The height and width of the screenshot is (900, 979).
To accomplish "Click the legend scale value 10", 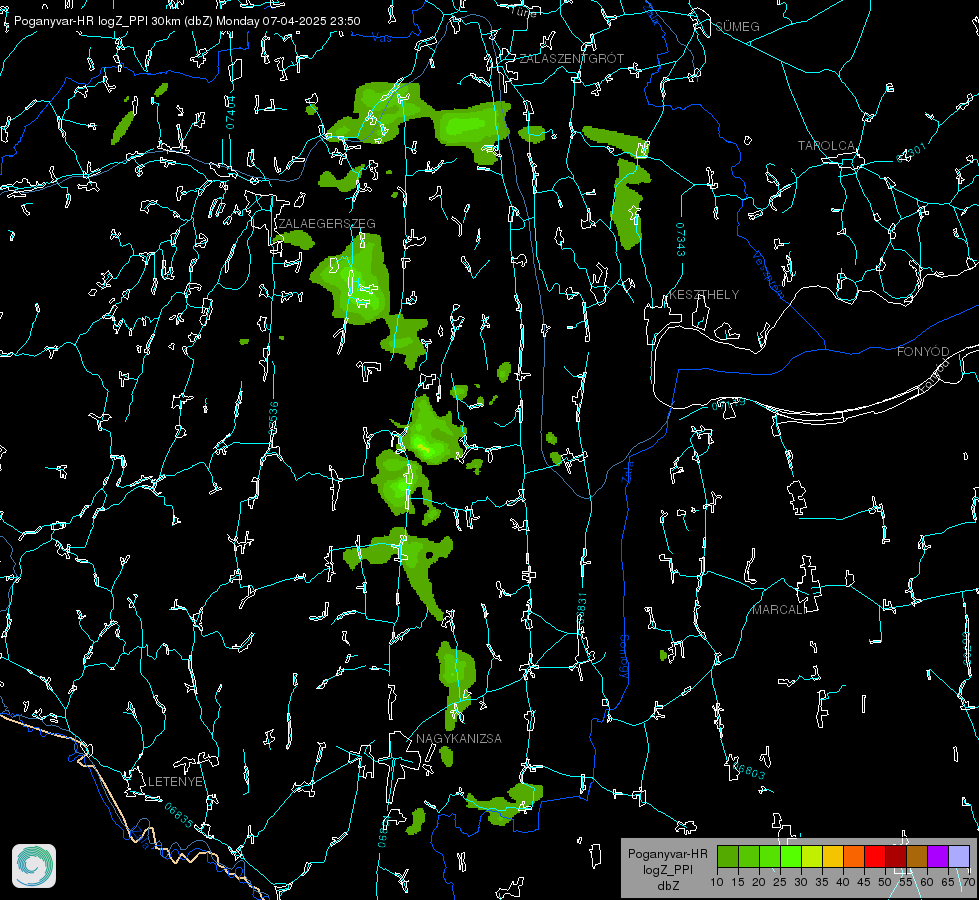I will coord(717,883).
